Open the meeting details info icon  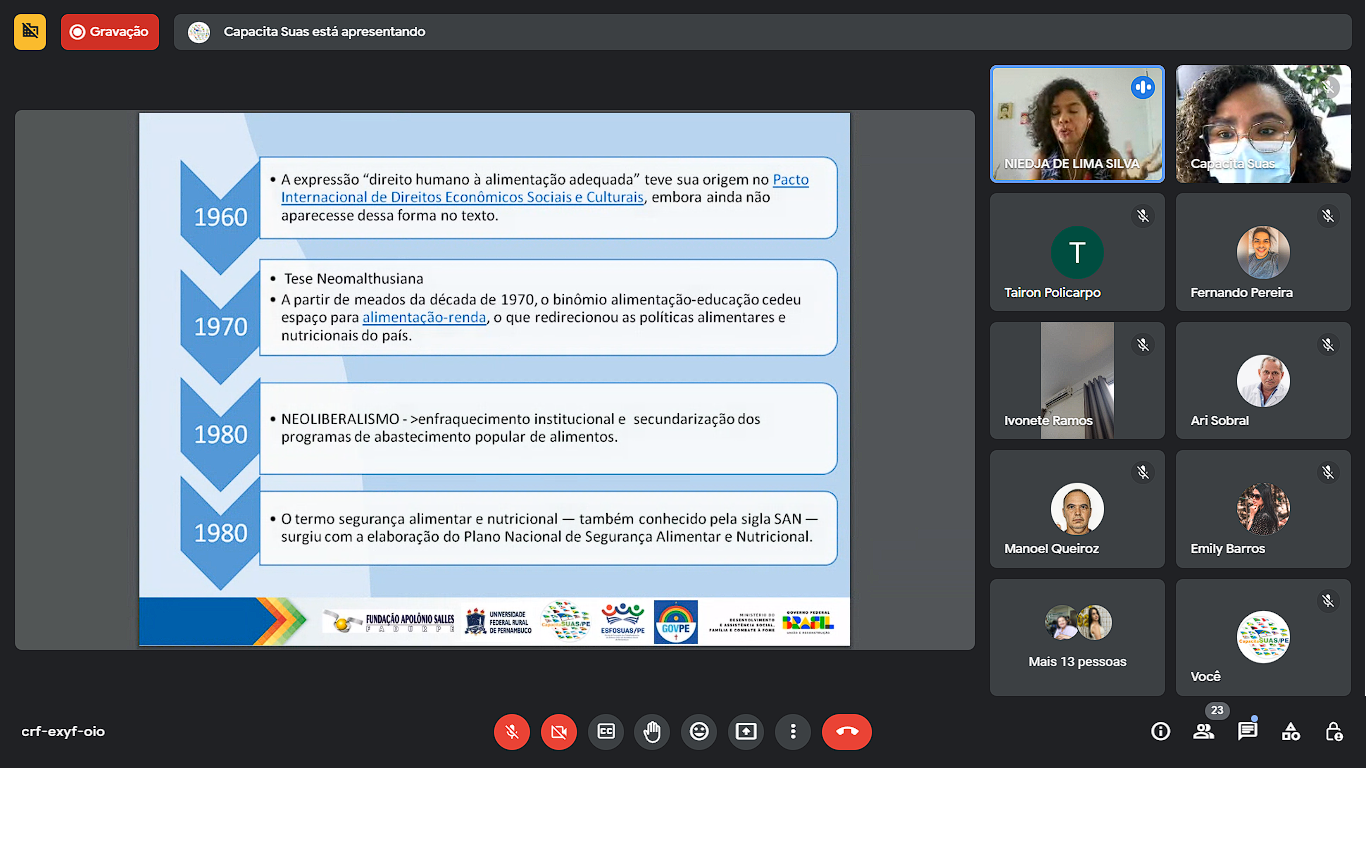pos(1160,732)
